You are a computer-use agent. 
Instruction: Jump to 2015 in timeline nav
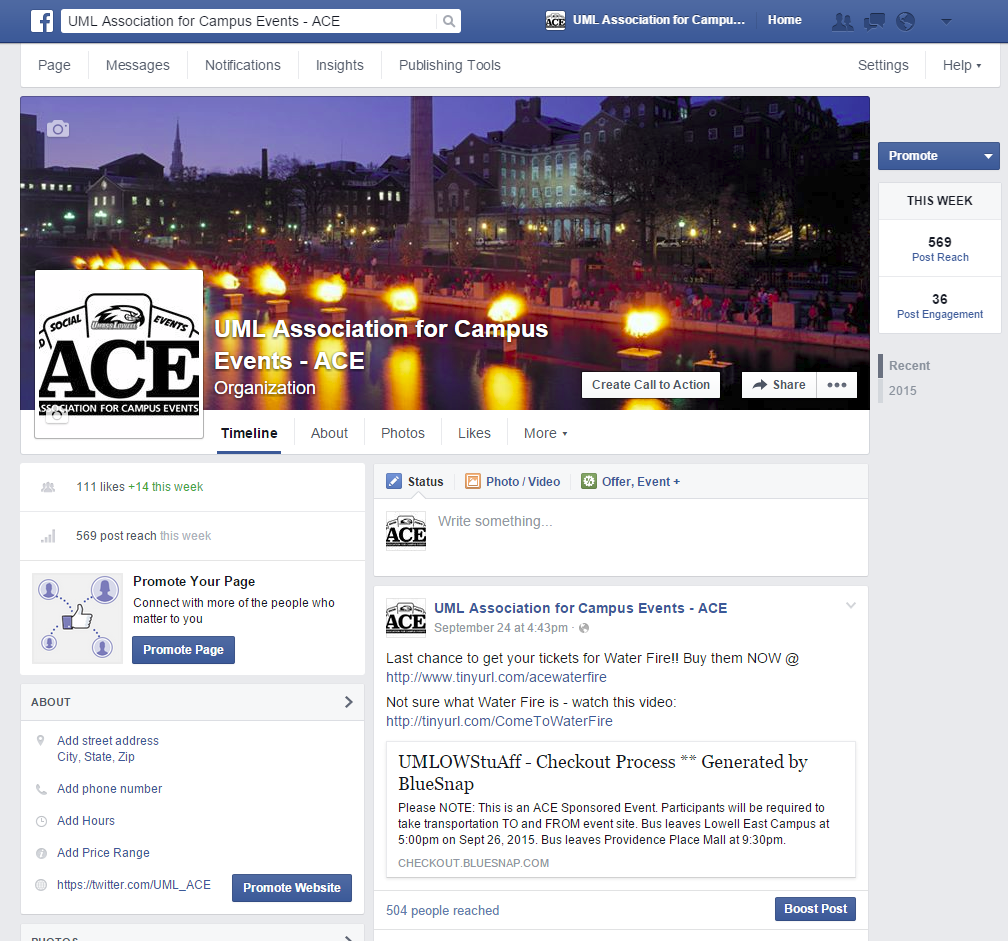(x=903, y=391)
